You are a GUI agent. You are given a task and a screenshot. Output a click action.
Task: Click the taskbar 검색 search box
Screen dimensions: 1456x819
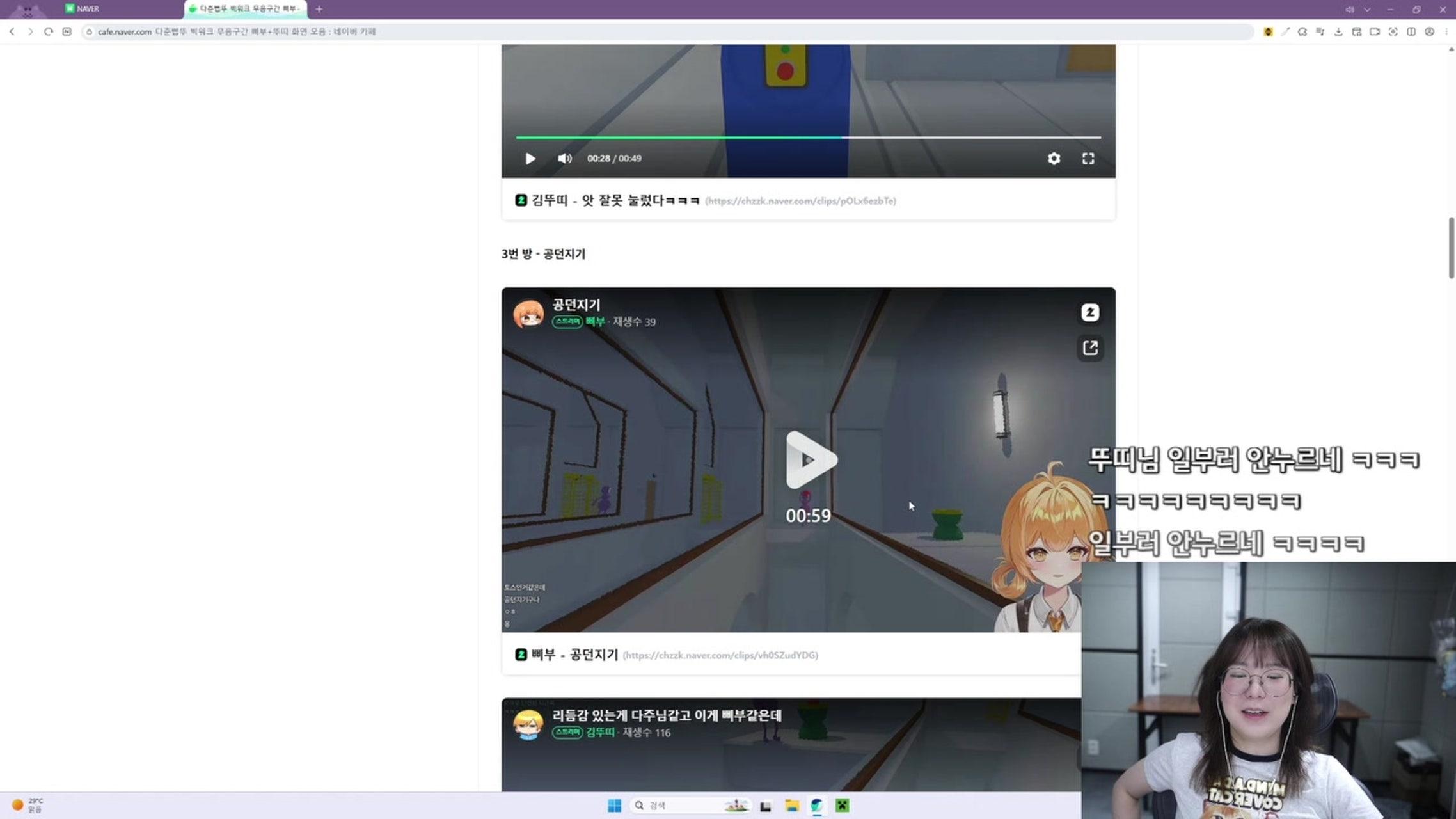690,806
